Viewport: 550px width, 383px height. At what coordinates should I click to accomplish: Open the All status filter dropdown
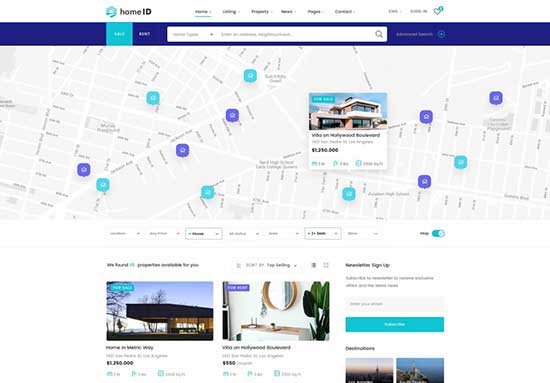tap(243, 234)
